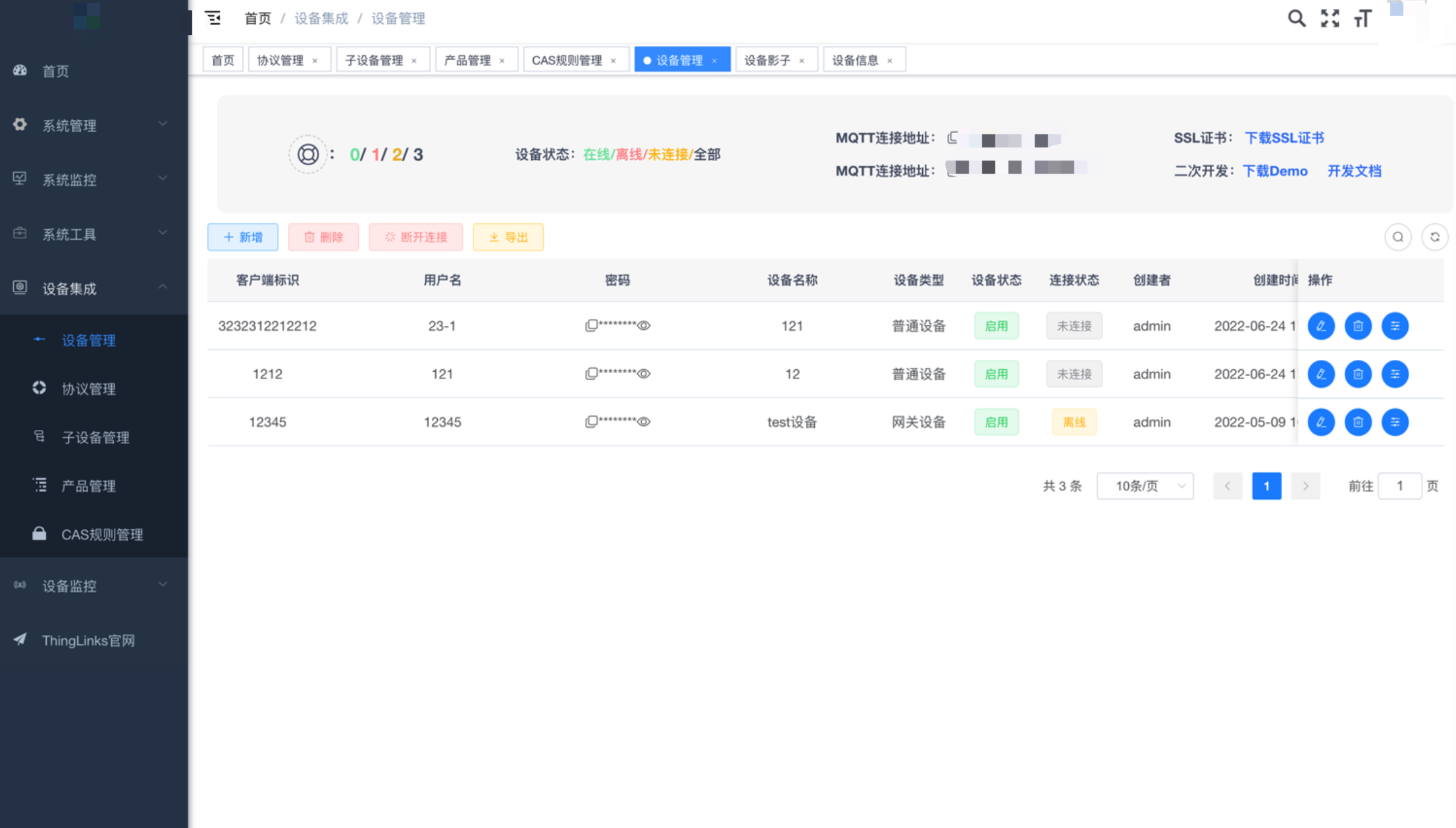Screen dimensions: 1456x828
Task: Click the delete icon for device 1212
Action: click(x=1357, y=374)
